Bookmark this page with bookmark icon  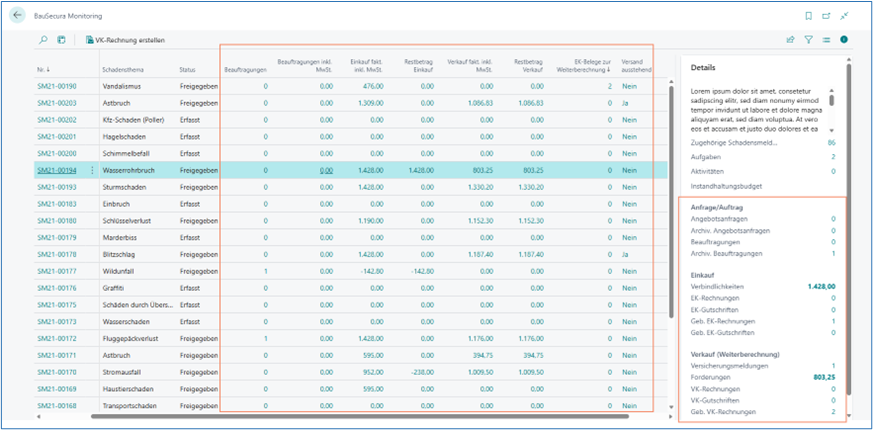pyautogui.click(x=808, y=16)
